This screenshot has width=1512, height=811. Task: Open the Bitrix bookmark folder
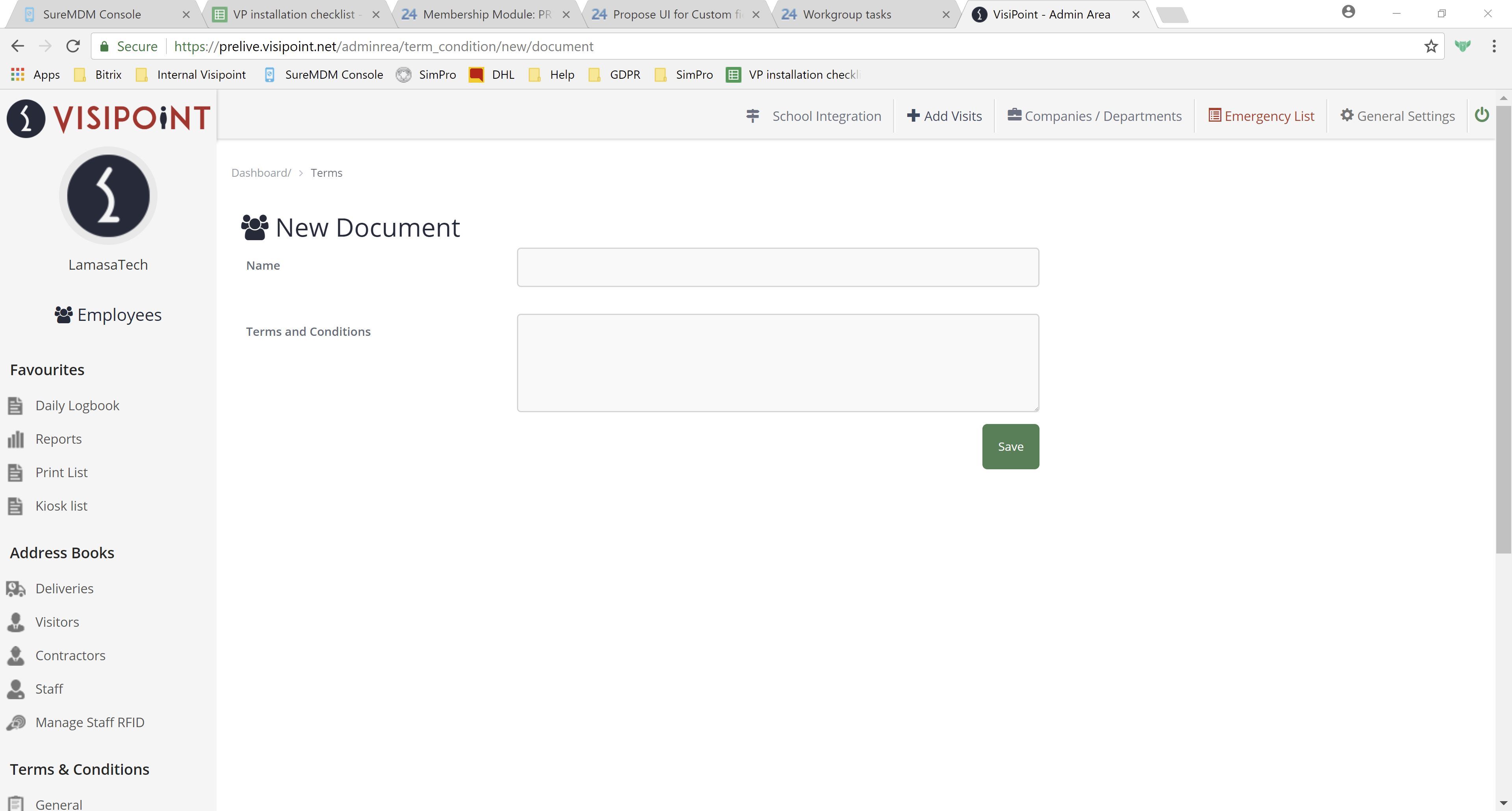[97, 74]
